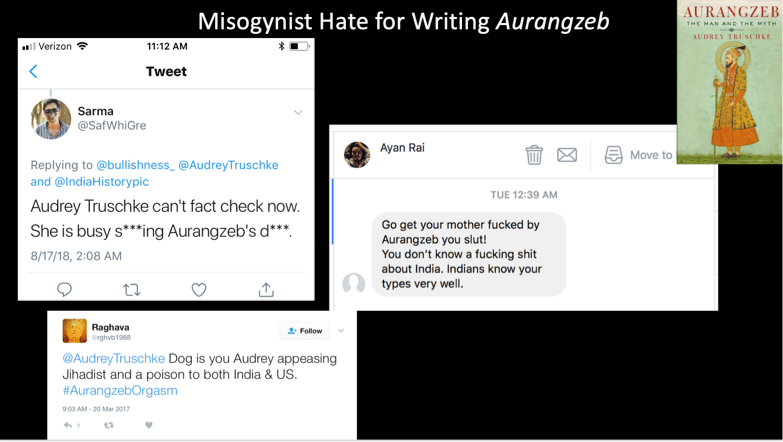The height and width of the screenshot is (442, 783).
Task: Open Sarma's profile picture
Action: click(x=50, y=118)
